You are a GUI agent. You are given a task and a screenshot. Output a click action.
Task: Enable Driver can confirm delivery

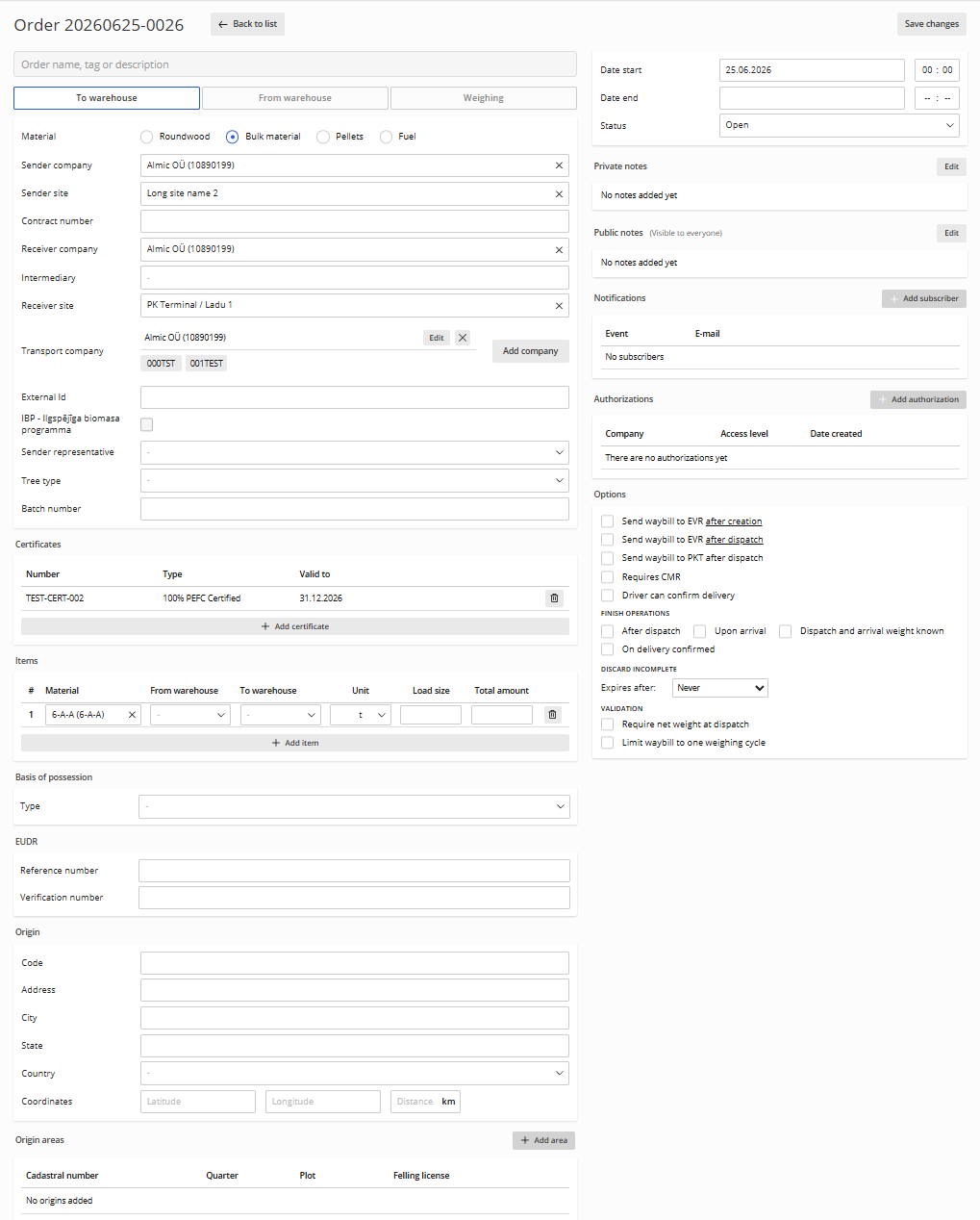[607, 596]
